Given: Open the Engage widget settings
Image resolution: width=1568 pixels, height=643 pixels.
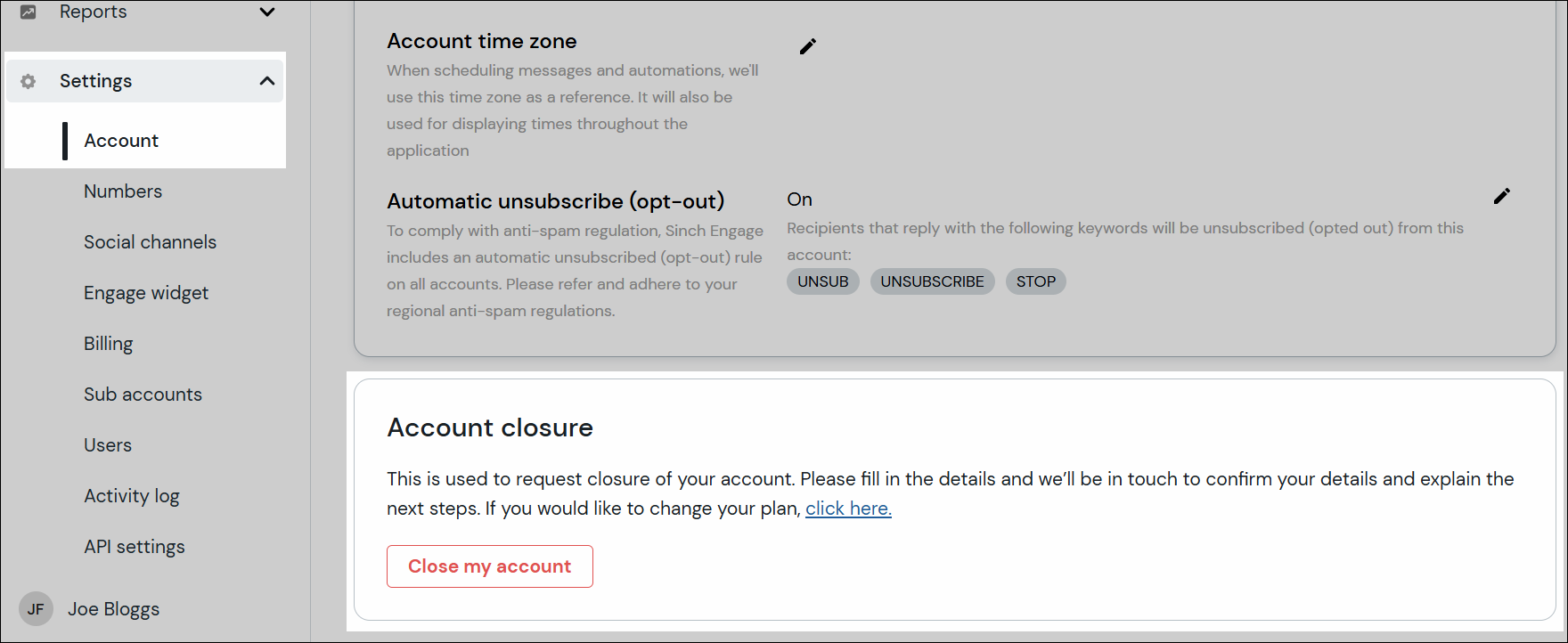Looking at the screenshot, I should (x=145, y=292).
